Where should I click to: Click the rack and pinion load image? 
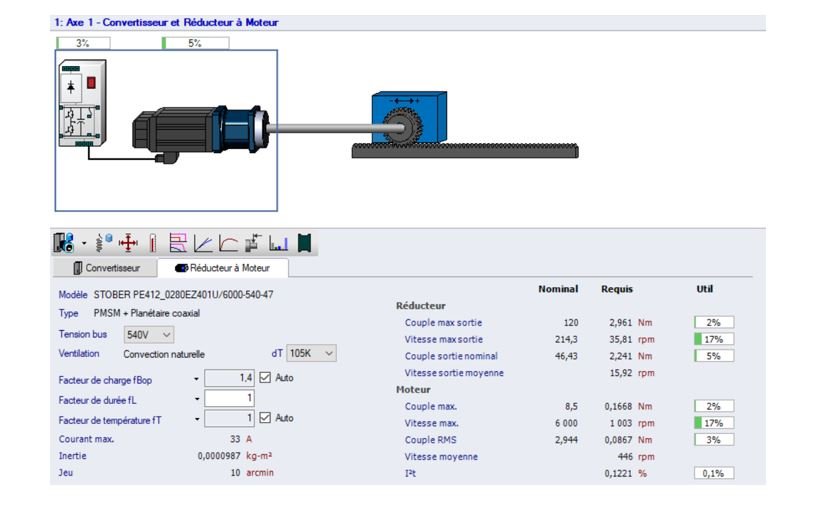coord(464,125)
